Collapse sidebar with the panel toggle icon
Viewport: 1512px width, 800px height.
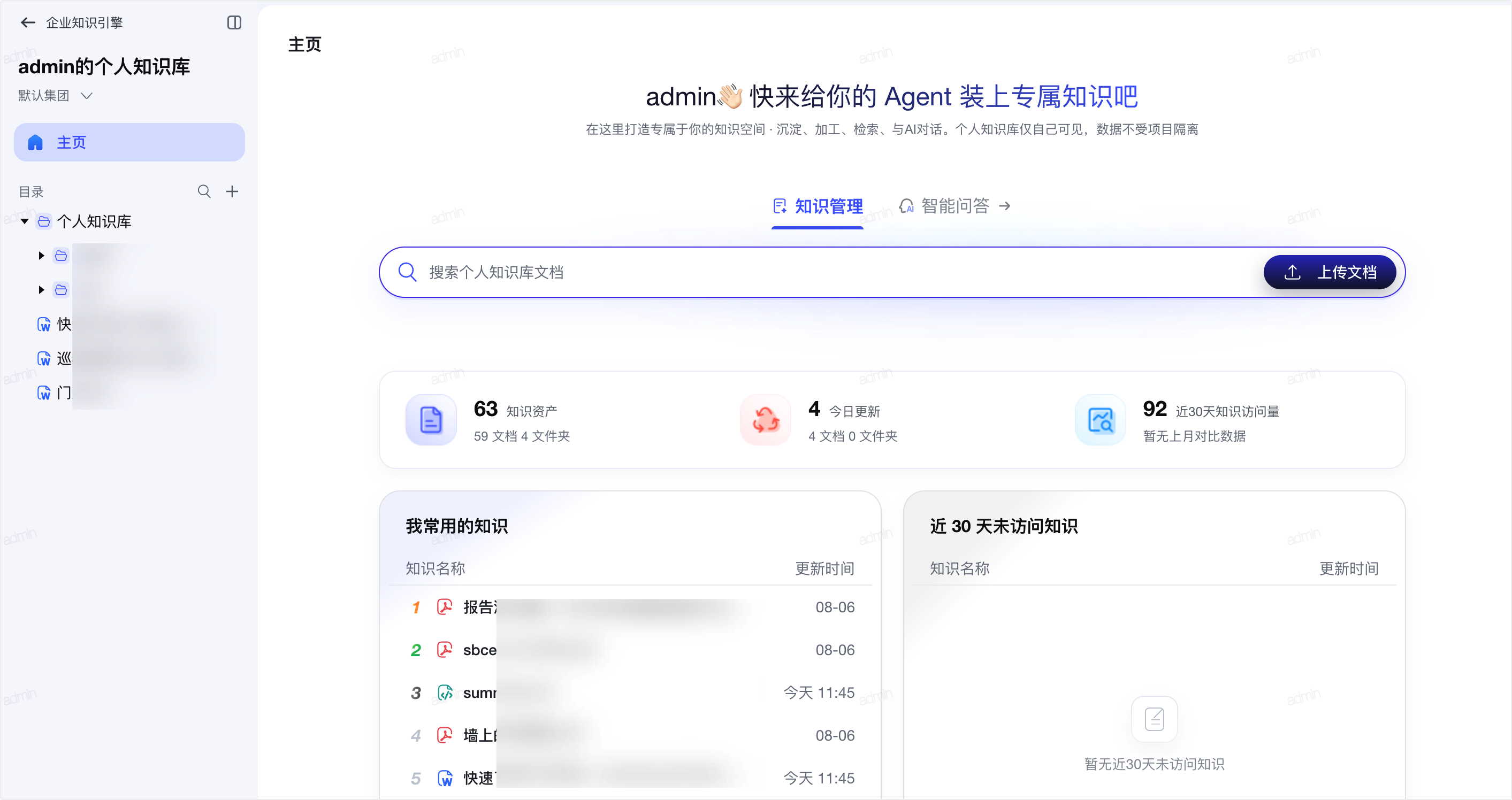[234, 23]
